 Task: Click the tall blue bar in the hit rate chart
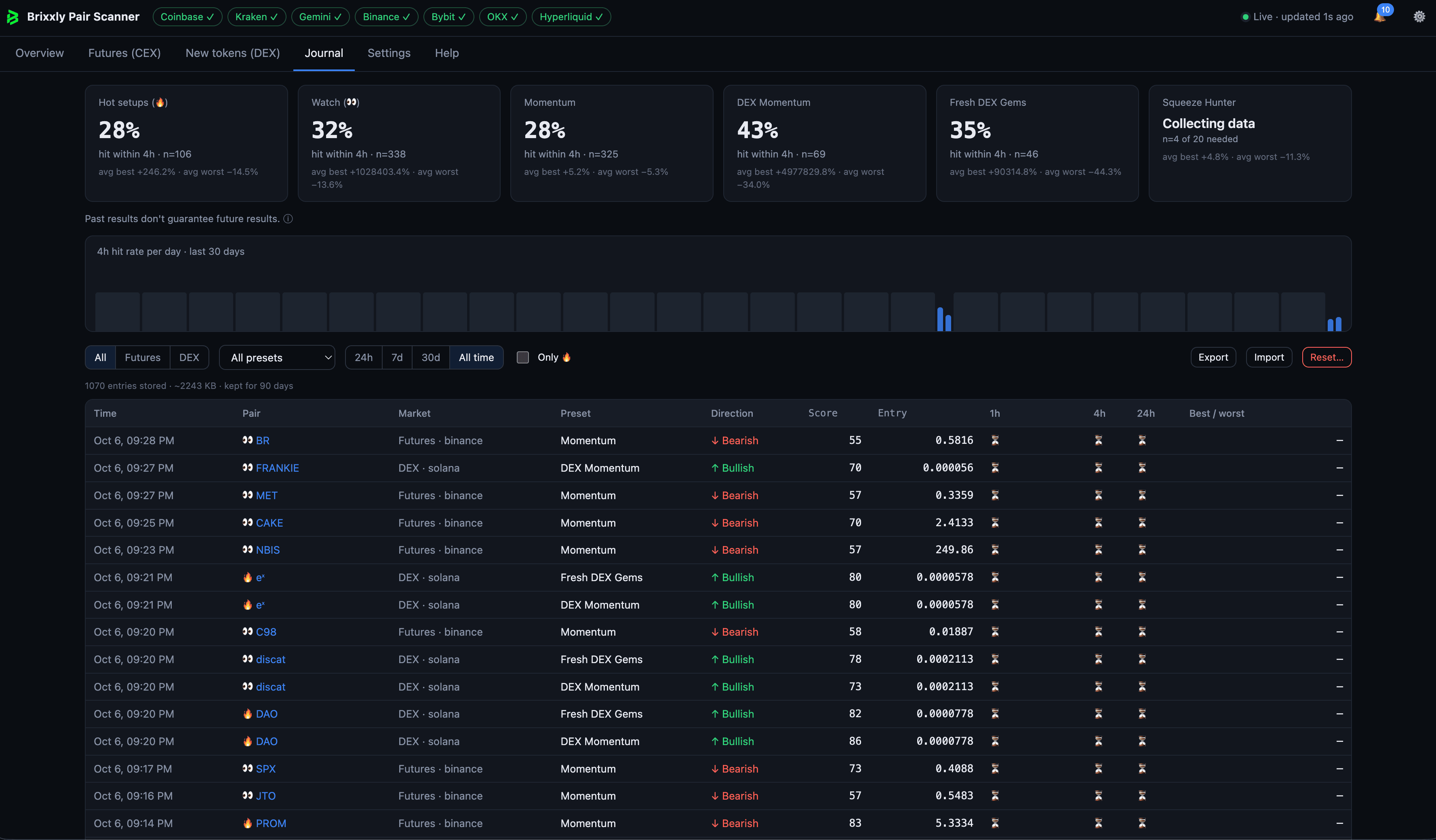[940, 319]
